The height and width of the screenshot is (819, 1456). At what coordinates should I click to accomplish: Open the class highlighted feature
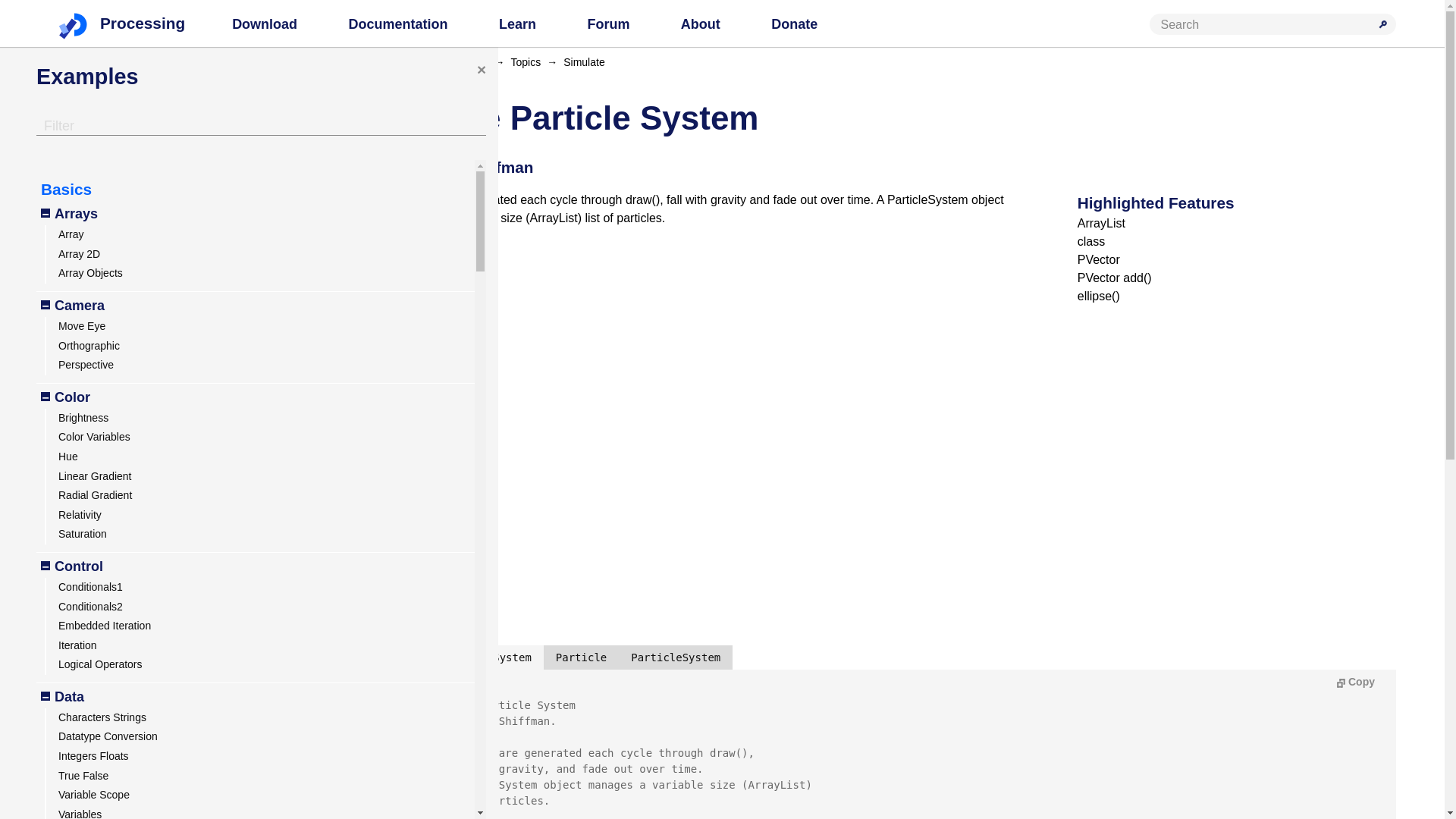tap(1091, 242)
